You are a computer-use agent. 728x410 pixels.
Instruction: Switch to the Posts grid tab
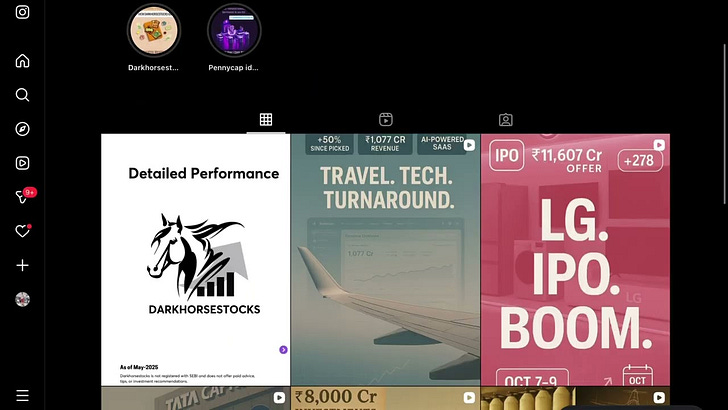(x=266, y=120)
